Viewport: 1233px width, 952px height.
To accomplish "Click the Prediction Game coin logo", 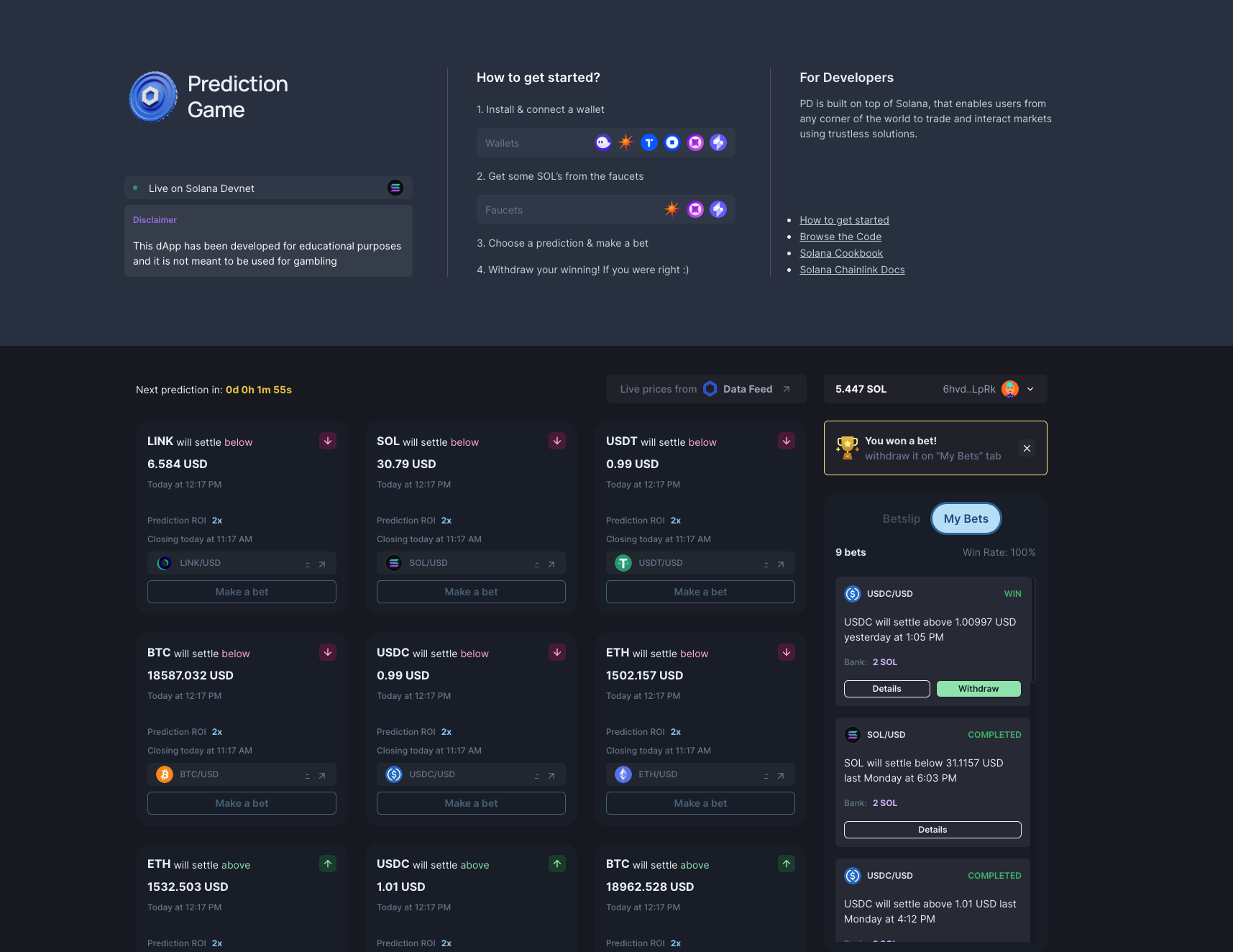I will click(153, 96).
